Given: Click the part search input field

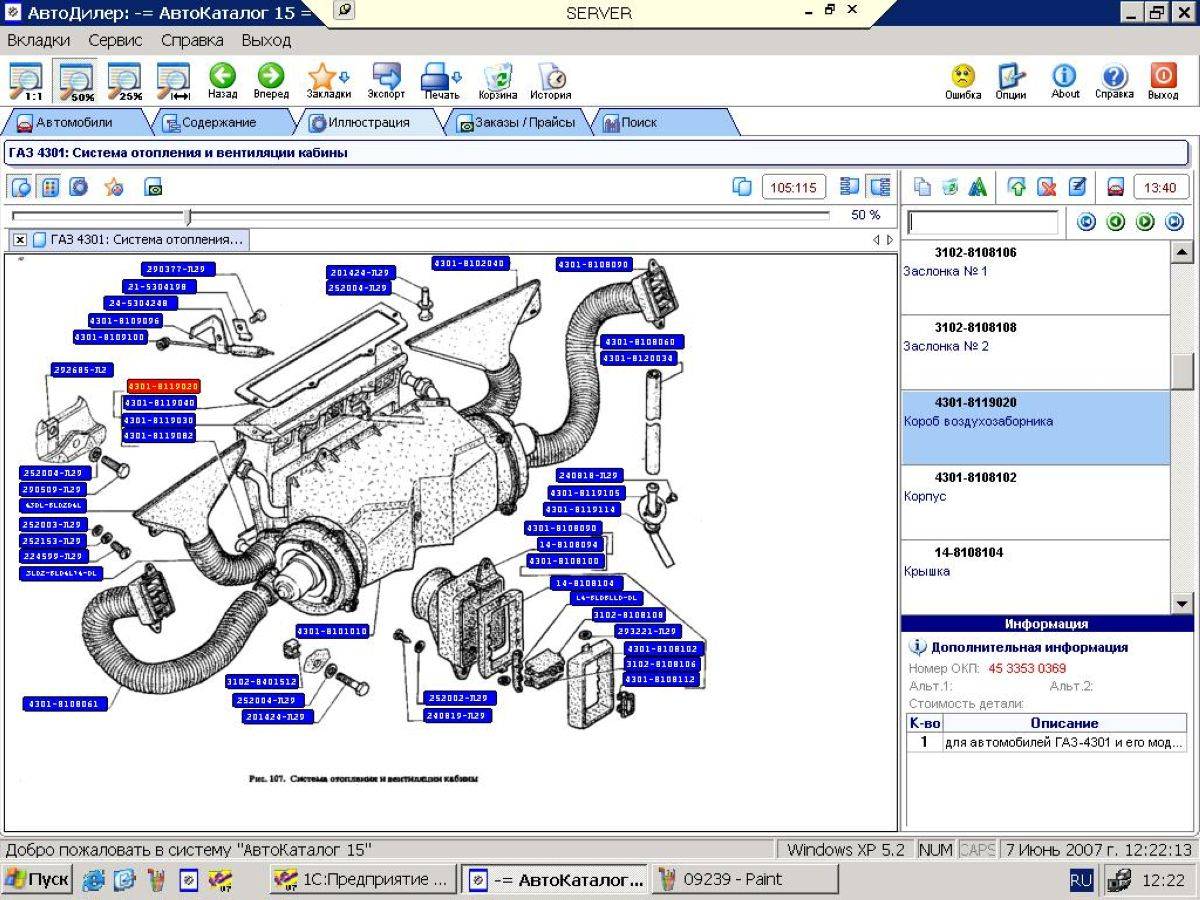Looking at the screenshot, I should pyautogui.click(x=982, y=222).
